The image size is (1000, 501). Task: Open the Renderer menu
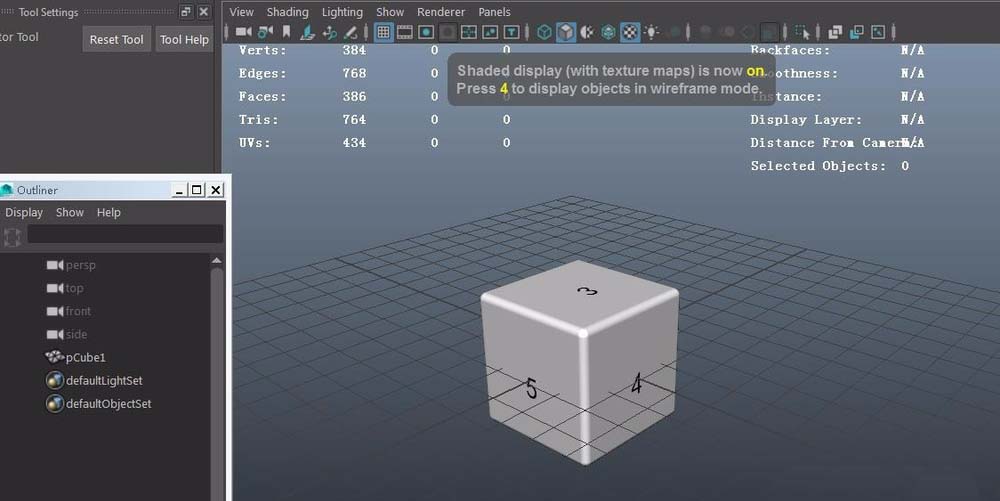[x=441, y=12]
